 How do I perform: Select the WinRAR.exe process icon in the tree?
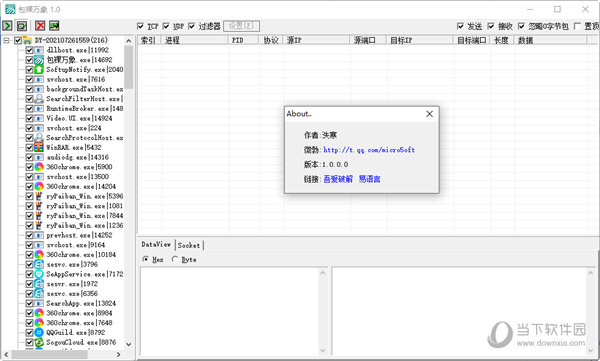pyautogui.click(x=39, y=147)
